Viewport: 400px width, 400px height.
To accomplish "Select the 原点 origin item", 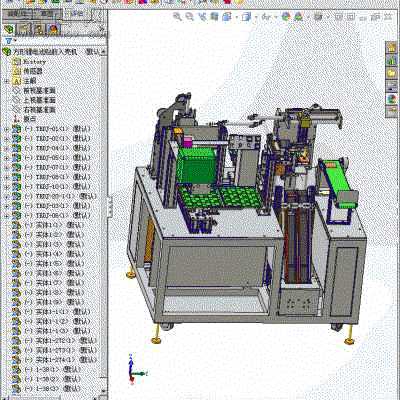I will click(24, 119).
